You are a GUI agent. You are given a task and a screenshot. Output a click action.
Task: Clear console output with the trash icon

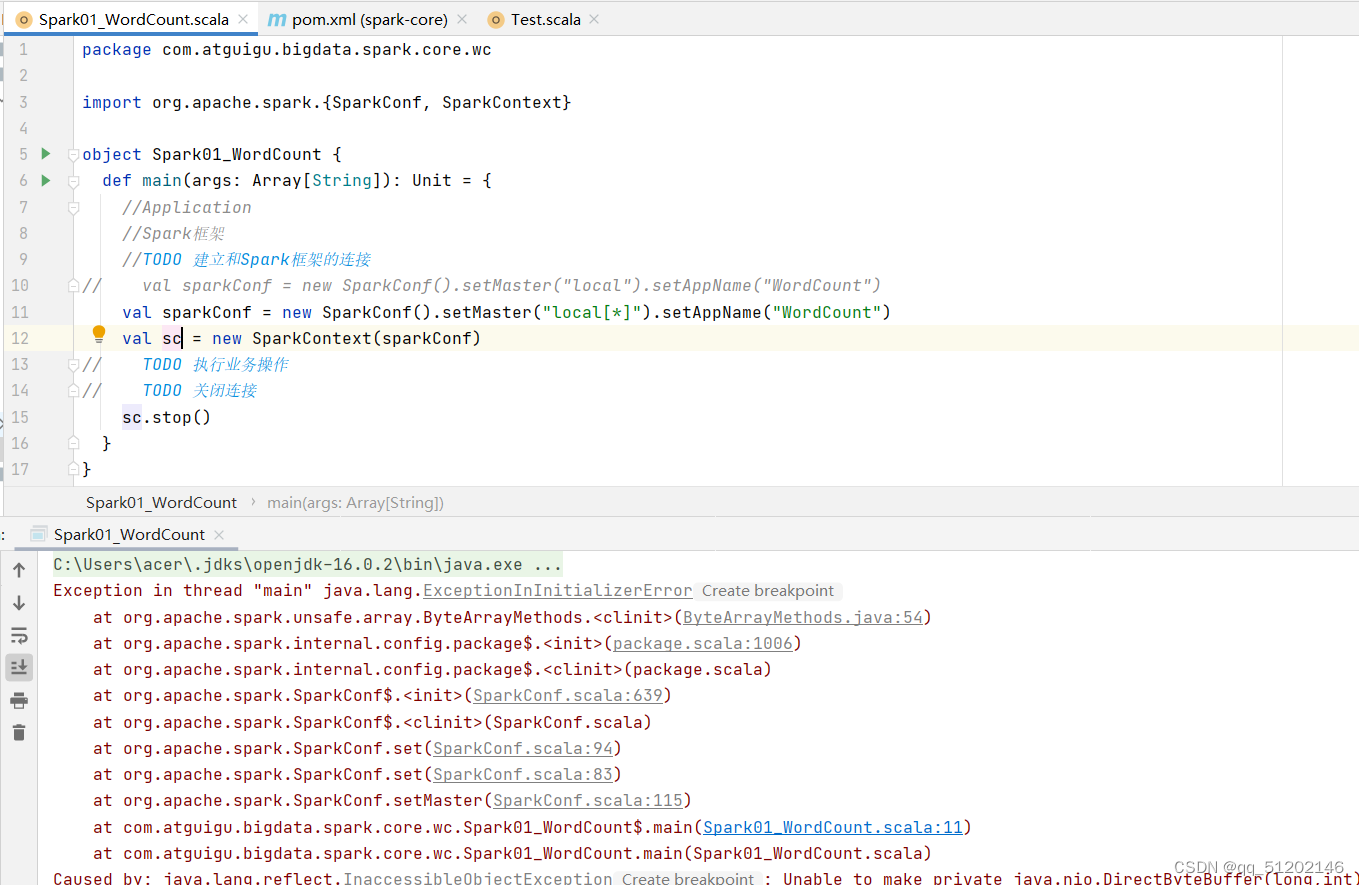(18, 732)
